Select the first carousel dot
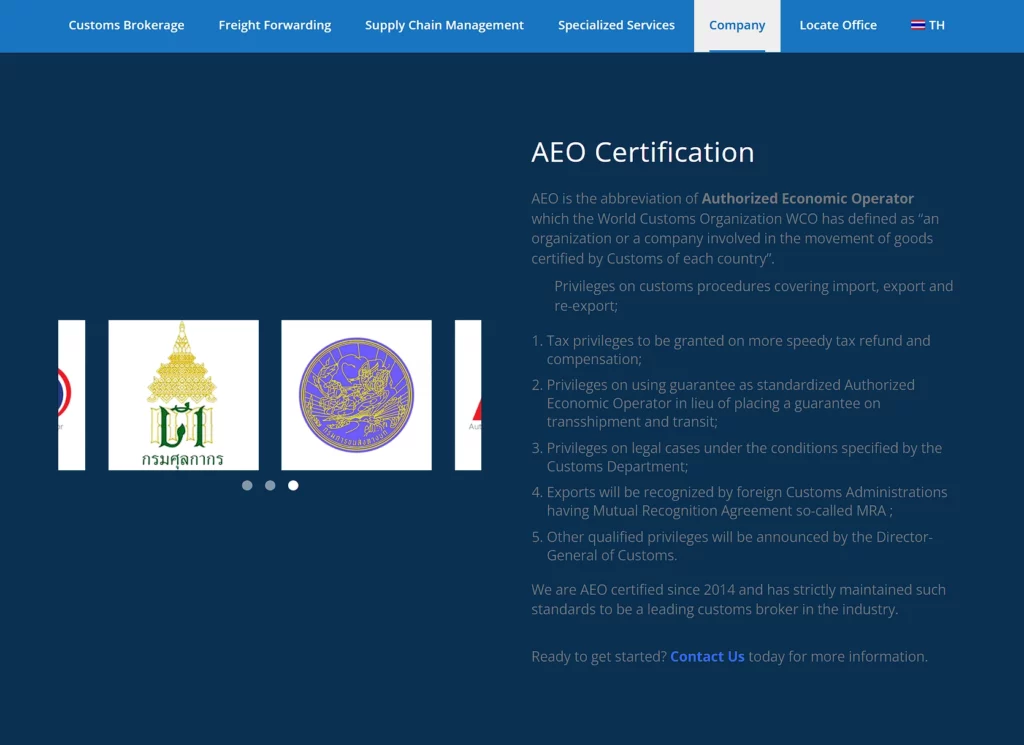 coord(247,486)
